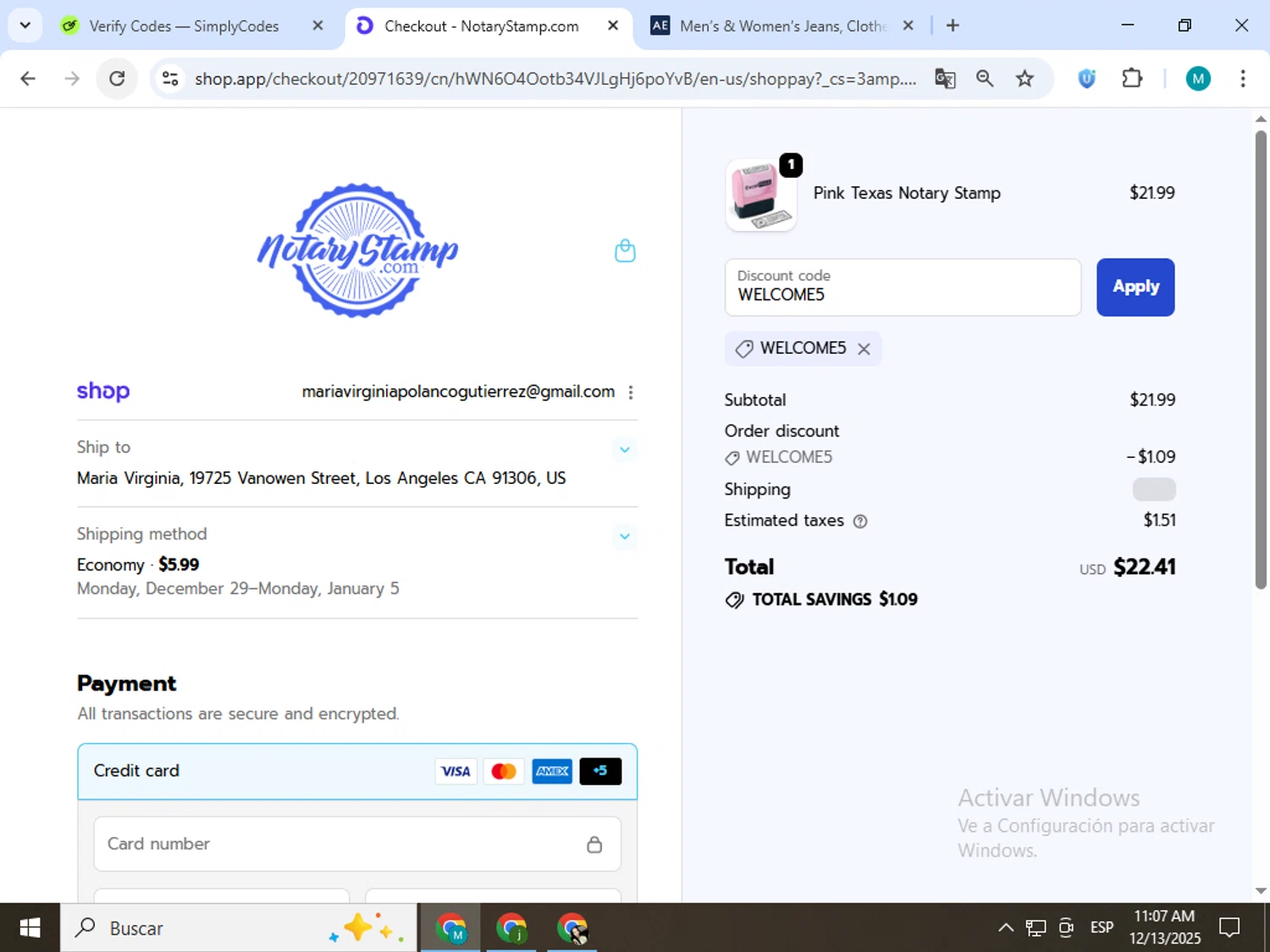Image resolution: width=1270 pixels, height=952 pixels.
Task: Click the American Express icon
Action: [552, 771]
